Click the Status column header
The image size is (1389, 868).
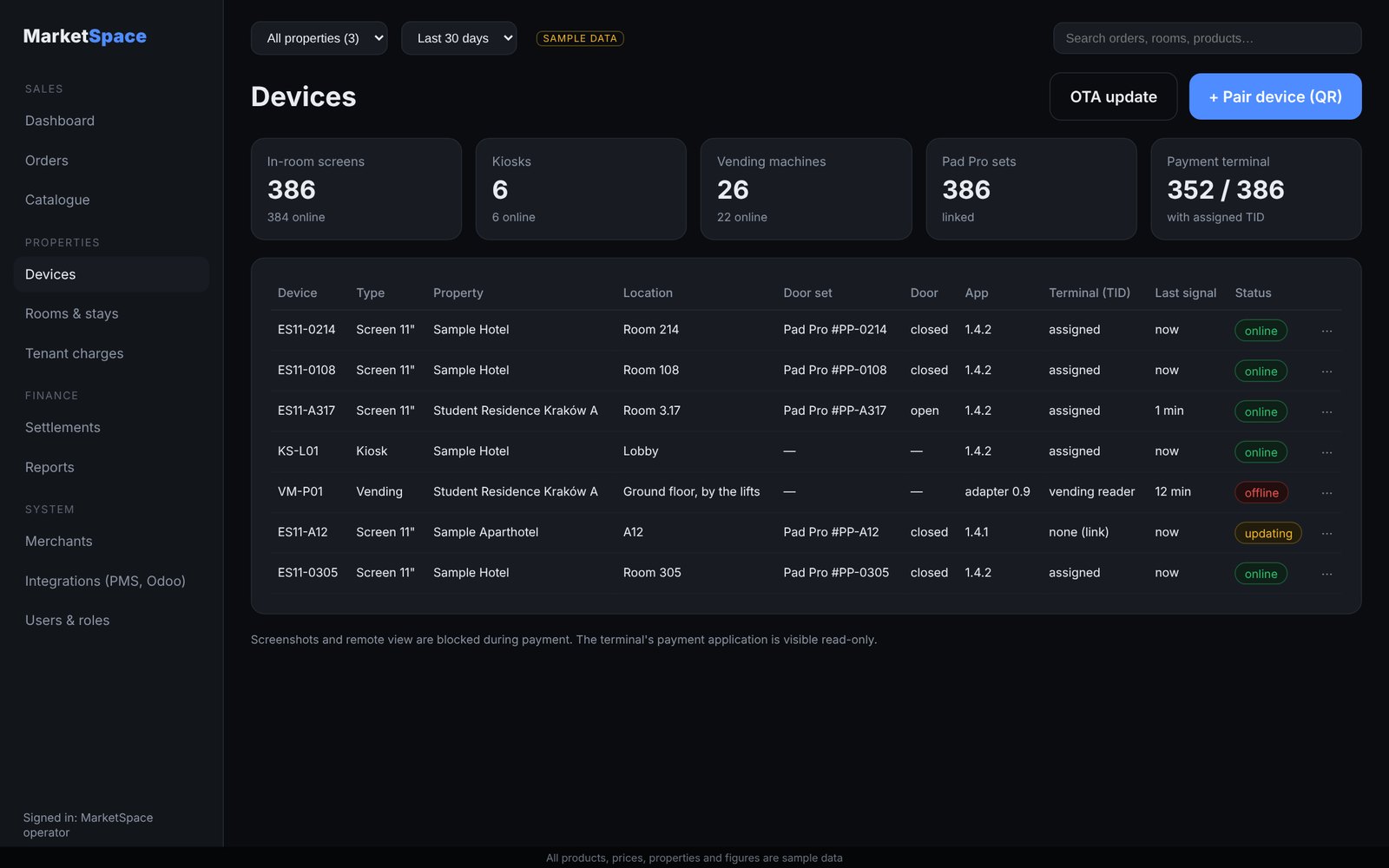1253,293
